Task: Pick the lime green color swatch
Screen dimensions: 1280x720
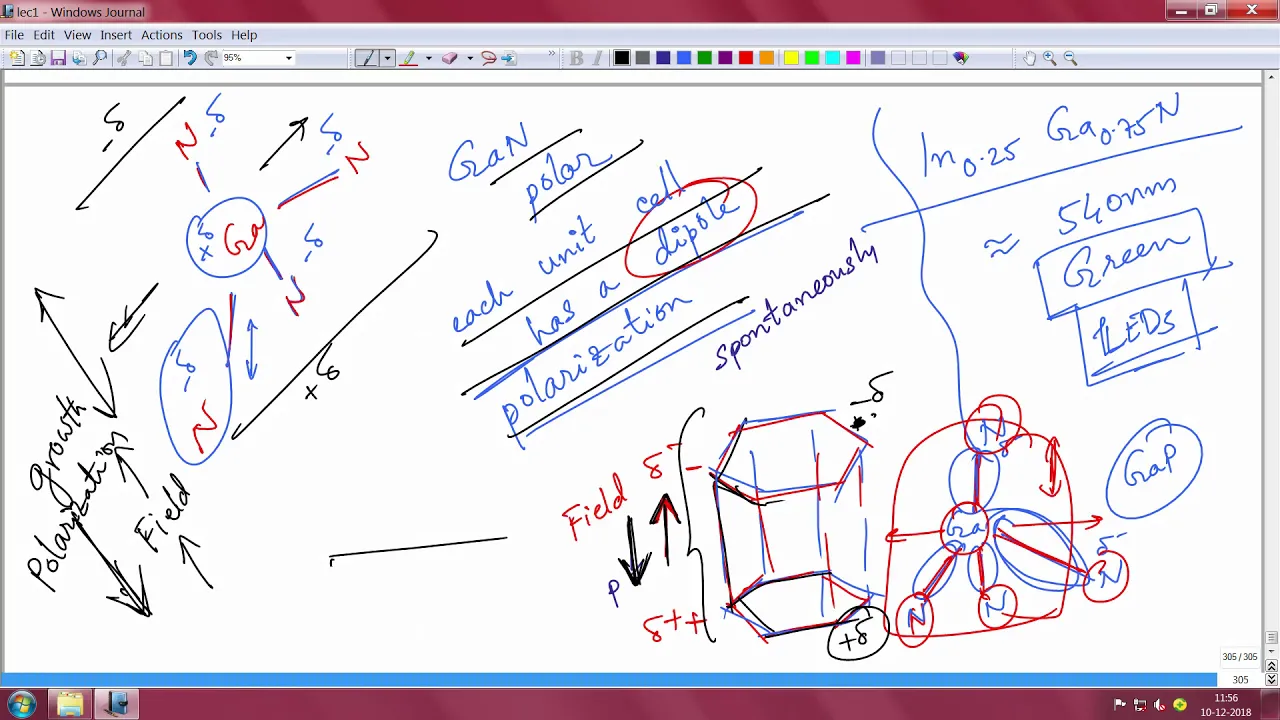Action: [812, 58]
